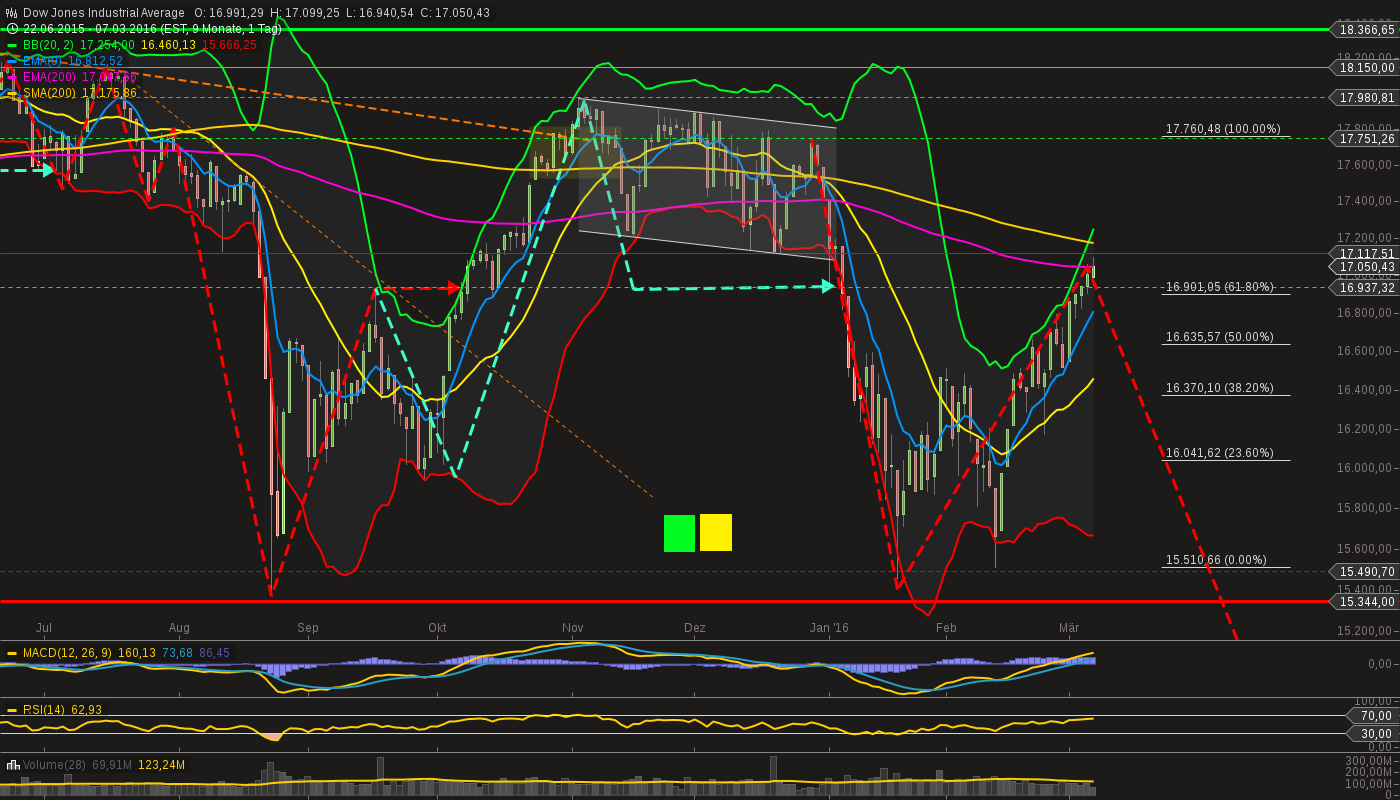Click the RSI value 62,93

[86, 710]
